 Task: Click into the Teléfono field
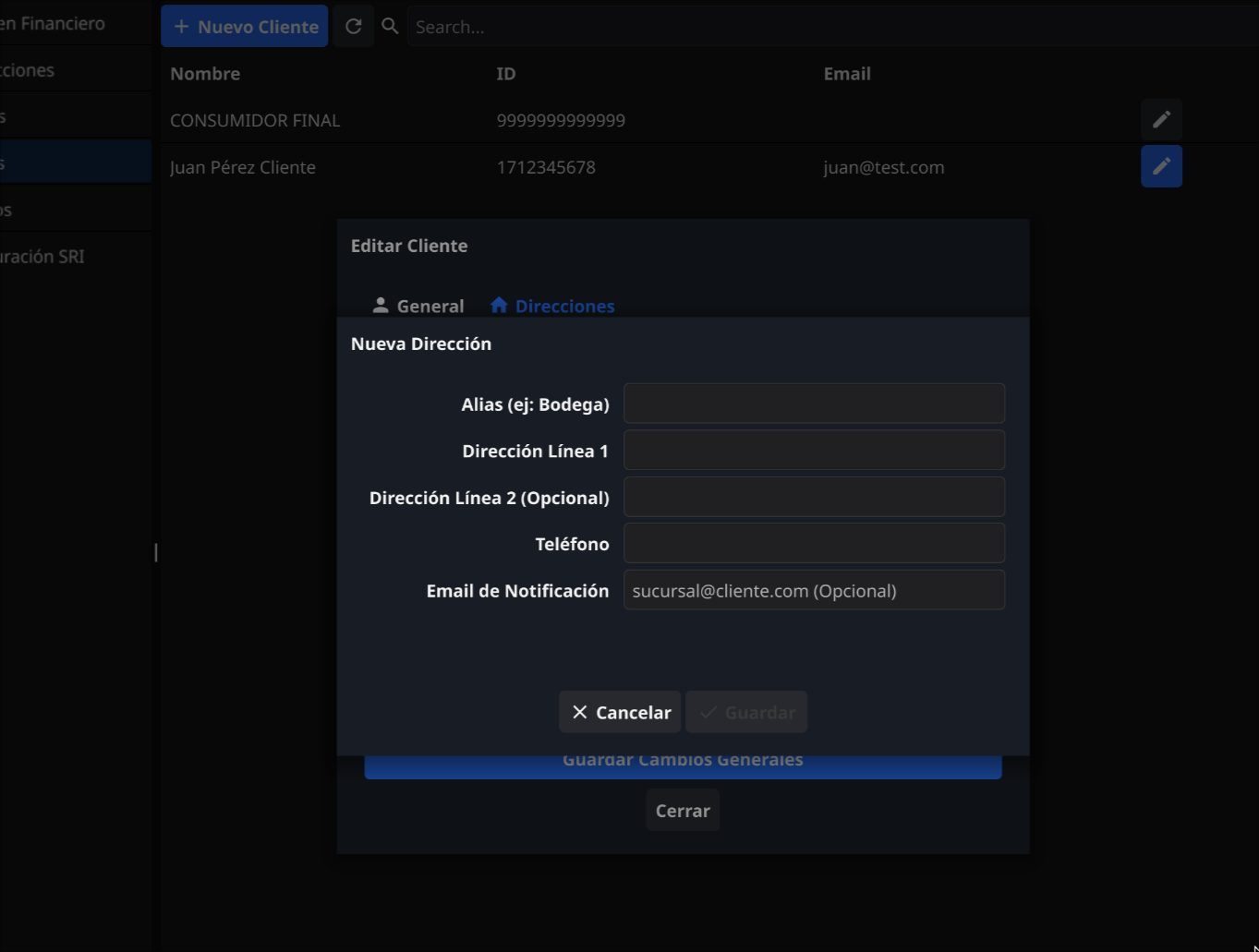814,543
